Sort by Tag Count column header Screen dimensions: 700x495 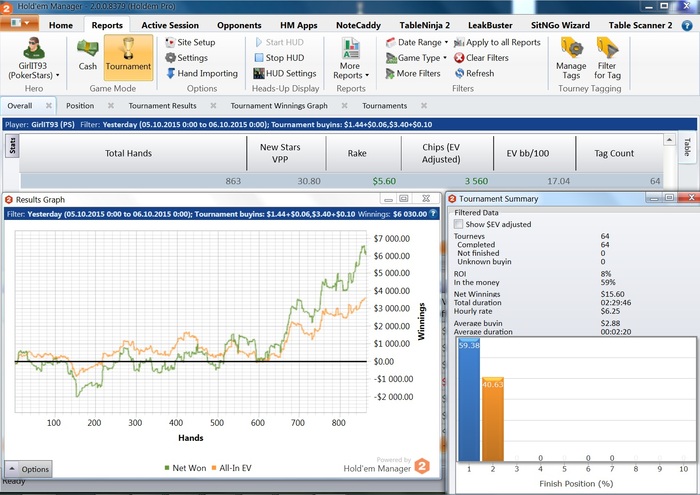point(620,153)
